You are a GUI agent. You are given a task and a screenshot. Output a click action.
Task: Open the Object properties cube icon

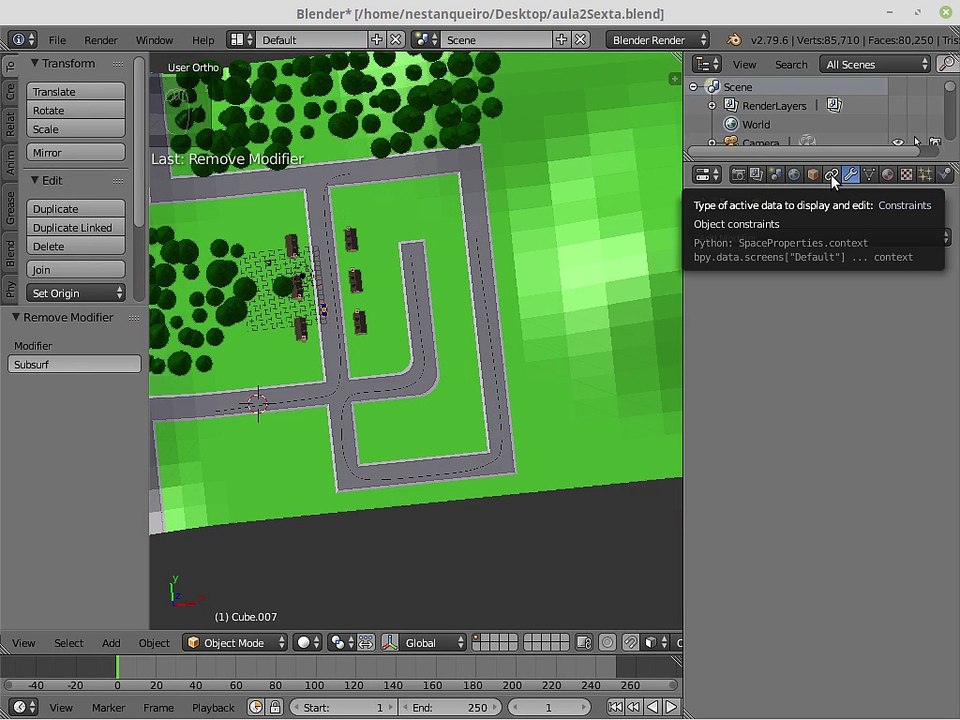pos(813,175)
